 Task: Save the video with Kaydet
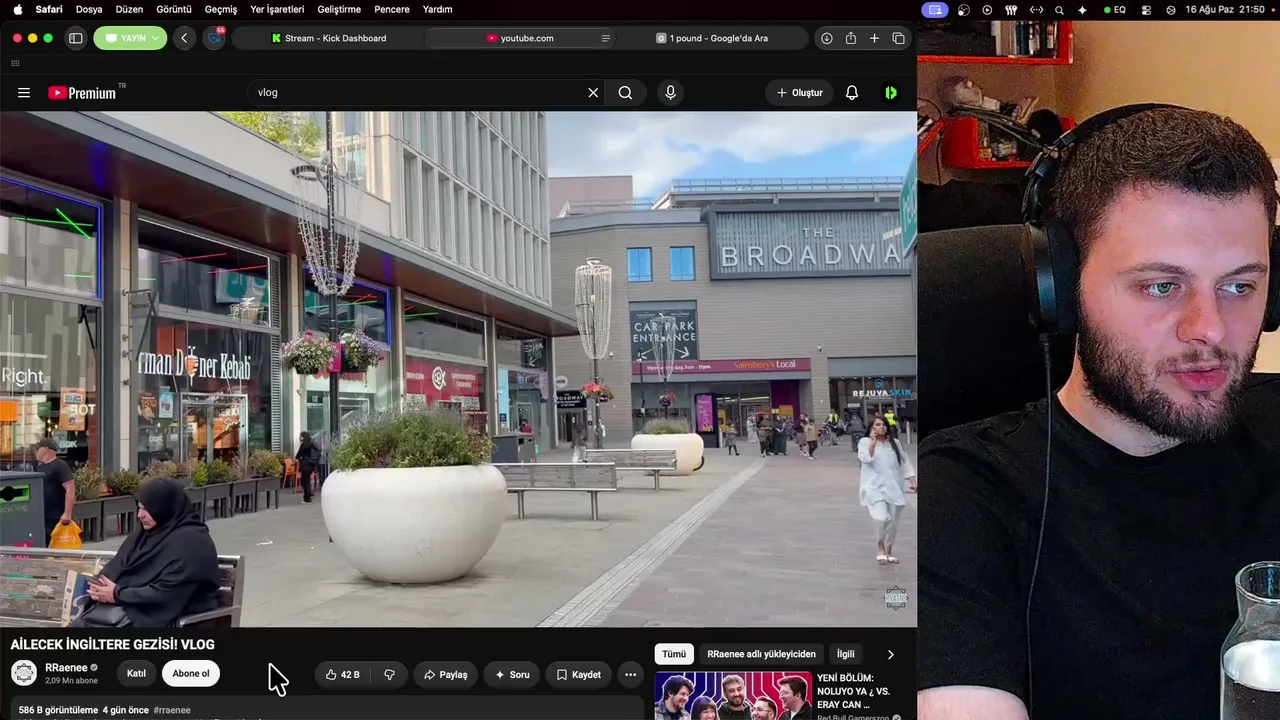coord(579,675)
